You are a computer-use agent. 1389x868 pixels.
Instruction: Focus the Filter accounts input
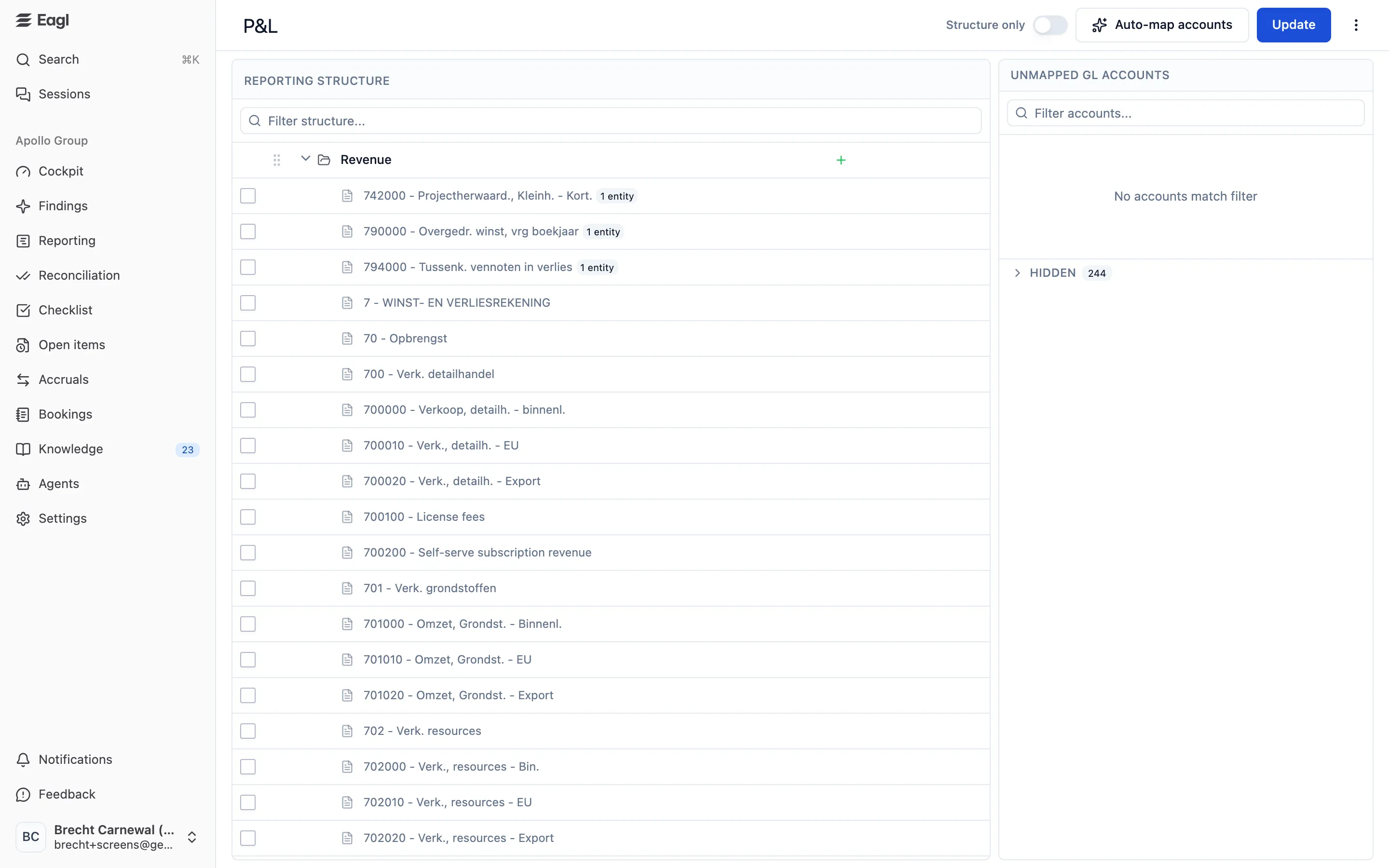(x=1185, y=114)
